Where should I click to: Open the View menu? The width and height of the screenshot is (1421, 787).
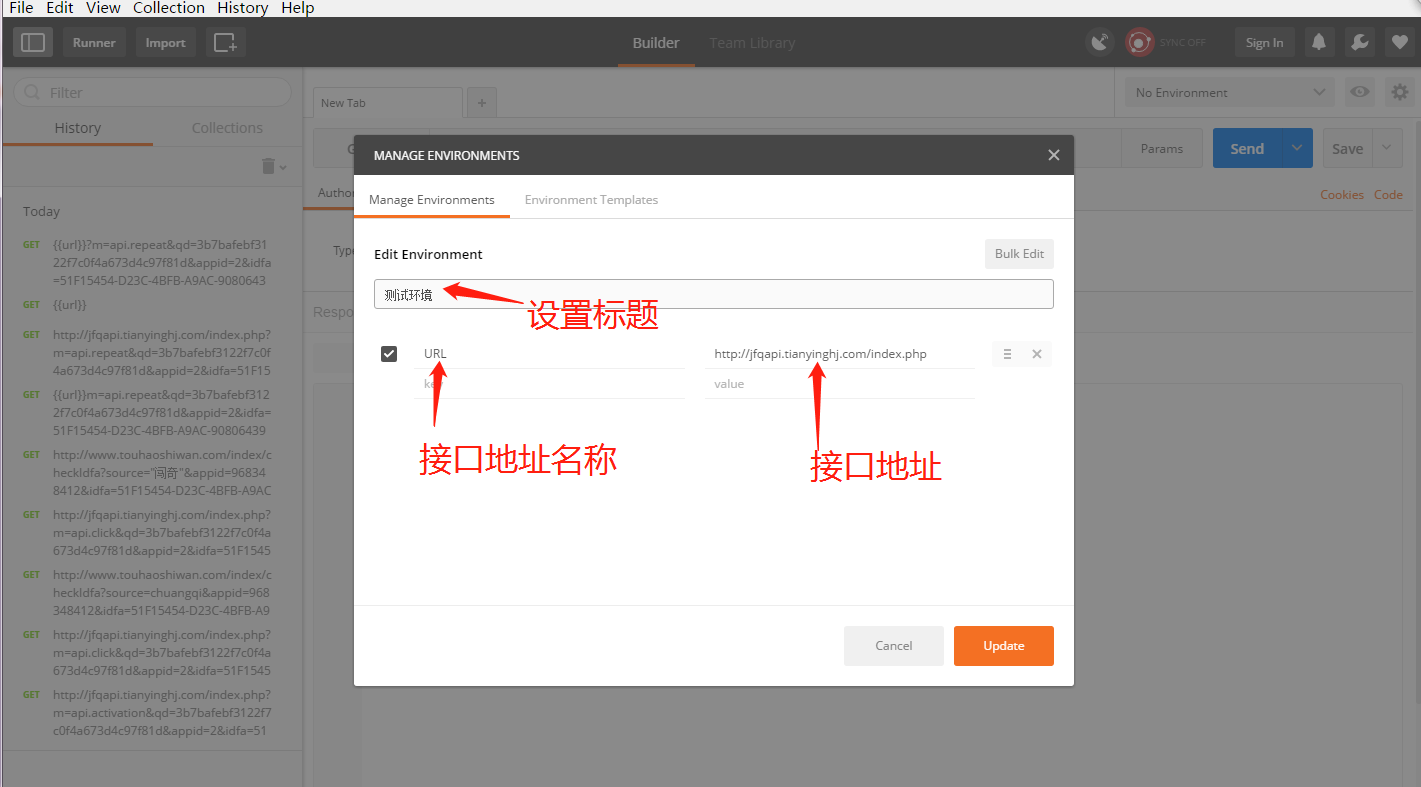point(103,8)
